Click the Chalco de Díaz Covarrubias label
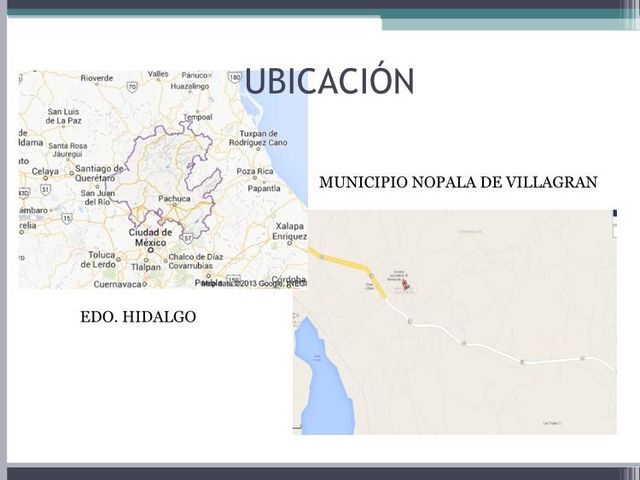Viewport: 640px width, 480px height. point(196,261)
